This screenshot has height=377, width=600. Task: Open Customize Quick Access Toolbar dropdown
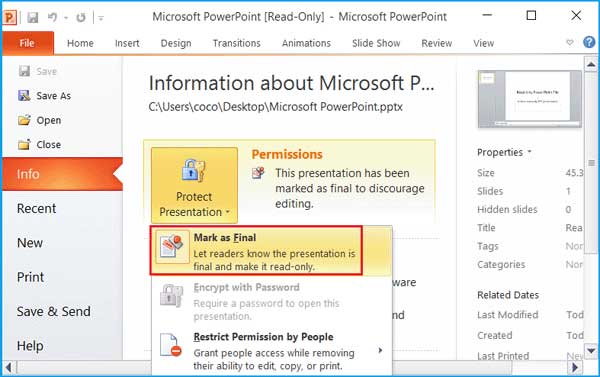coord(101,18)
